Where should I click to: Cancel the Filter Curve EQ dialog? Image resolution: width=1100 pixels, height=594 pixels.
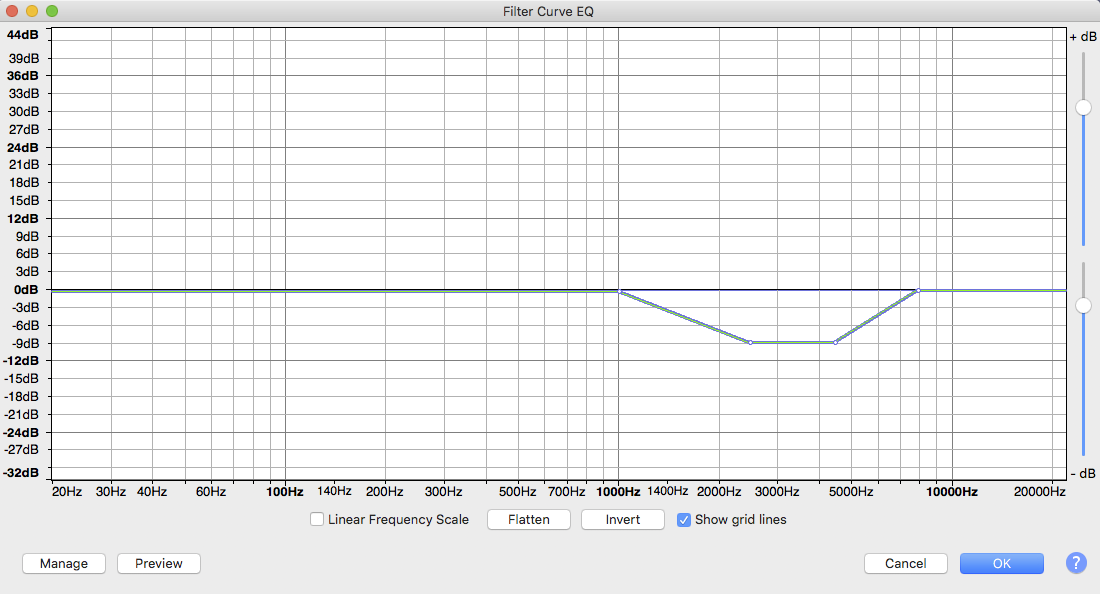click(x=905, y=564)
